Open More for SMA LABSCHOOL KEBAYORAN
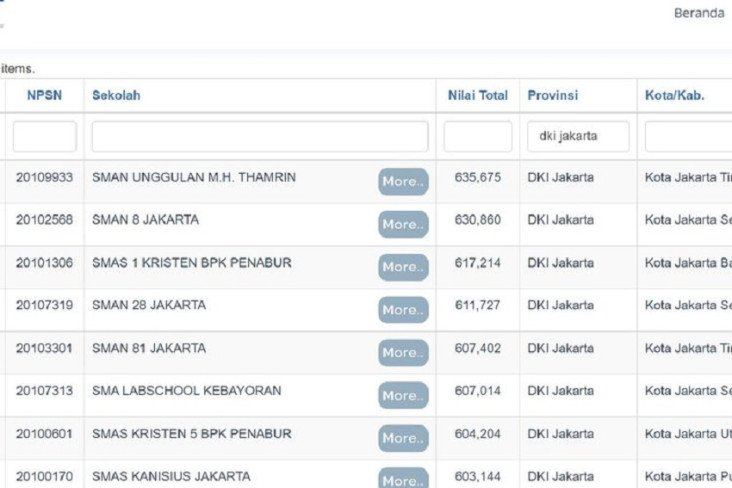This screenshot has width=732, height=488. click(x=403, y=396)
